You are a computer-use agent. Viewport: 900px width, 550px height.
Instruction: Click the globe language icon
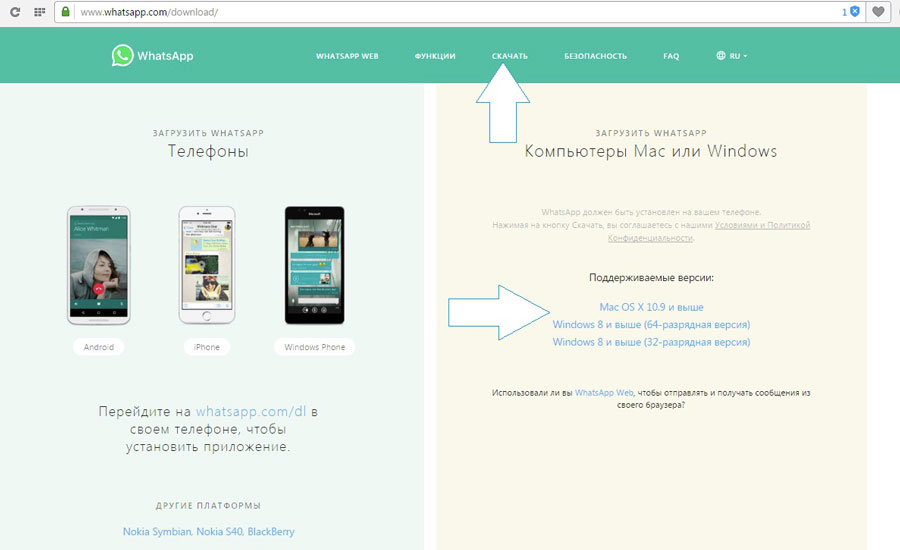pyautogui.click(x=721, y=56)
